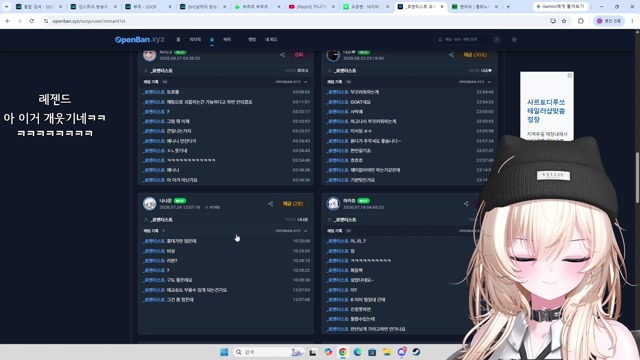Open the Chrome three-dot menu
The width and height of the screenshot is (640, 360).
click(x=632, y=21)
